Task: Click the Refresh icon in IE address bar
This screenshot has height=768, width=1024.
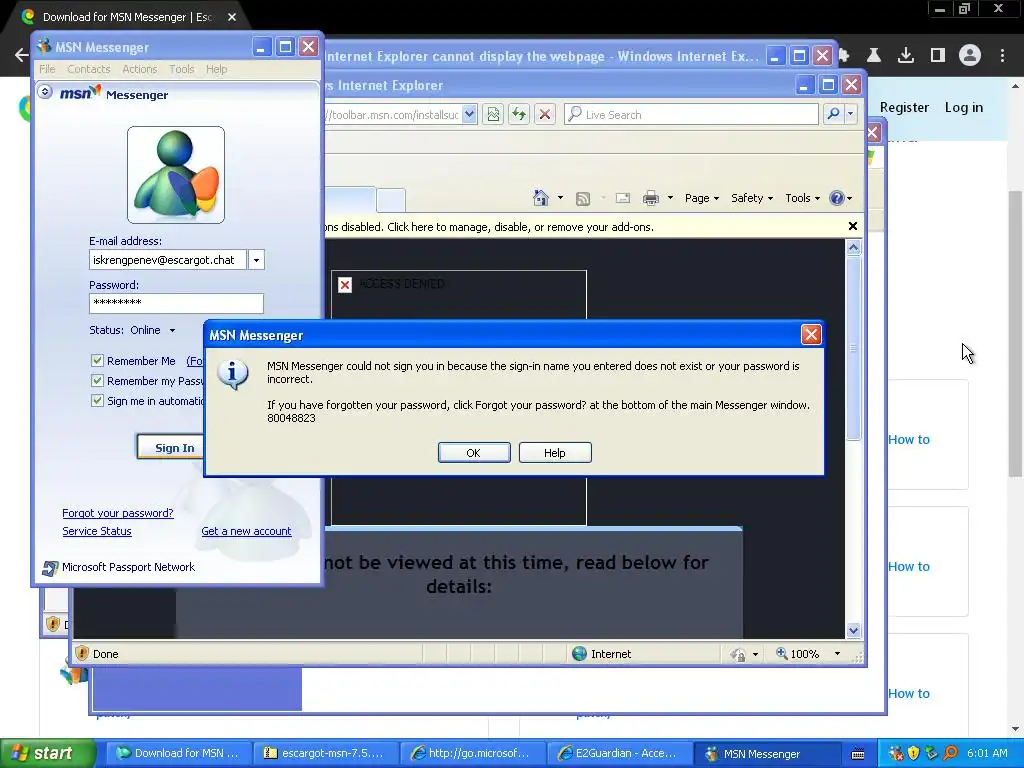Action: [x=519, y=115]
